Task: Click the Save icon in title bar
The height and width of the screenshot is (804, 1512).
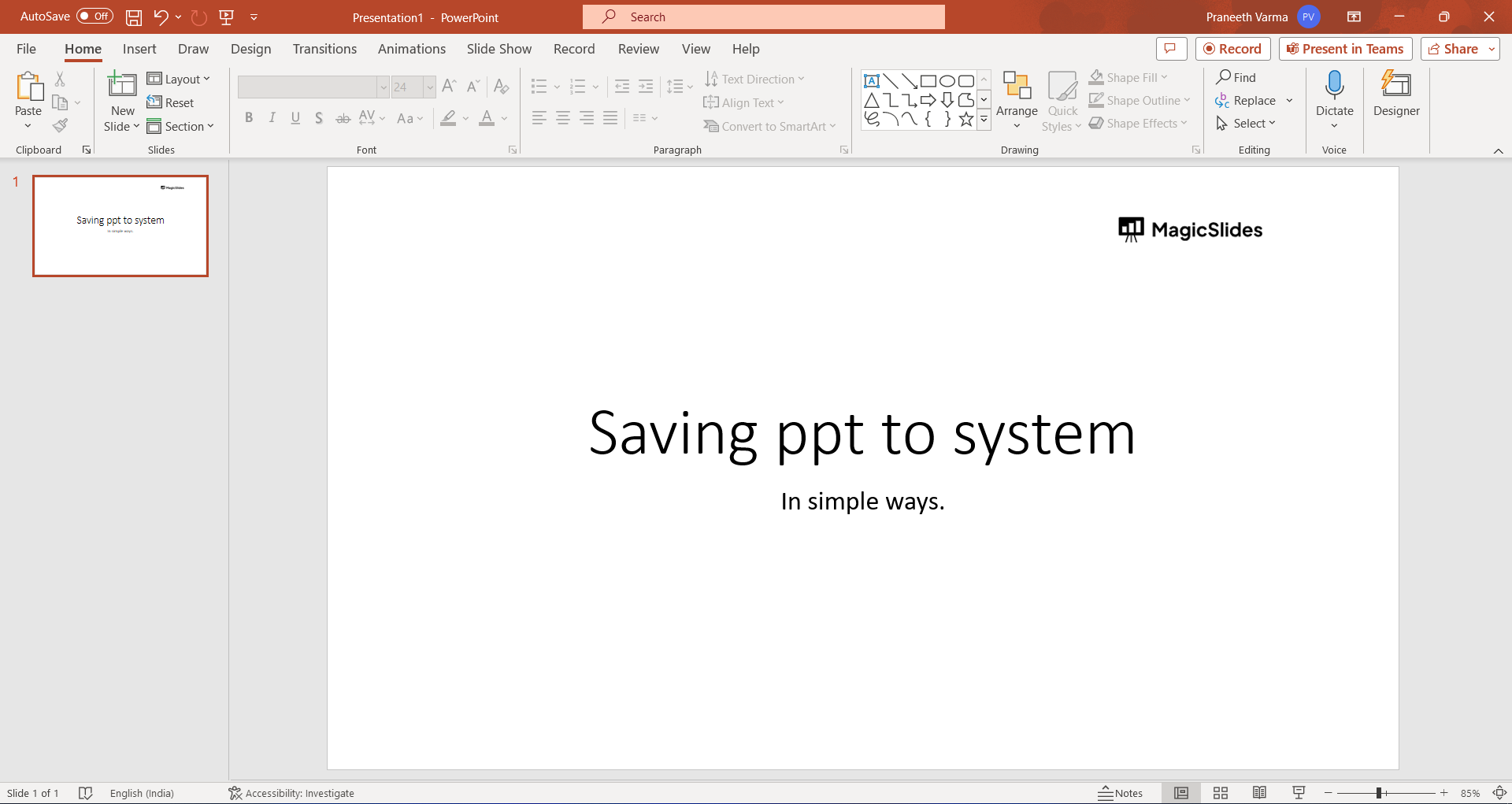Action: (x=134, y=17)
